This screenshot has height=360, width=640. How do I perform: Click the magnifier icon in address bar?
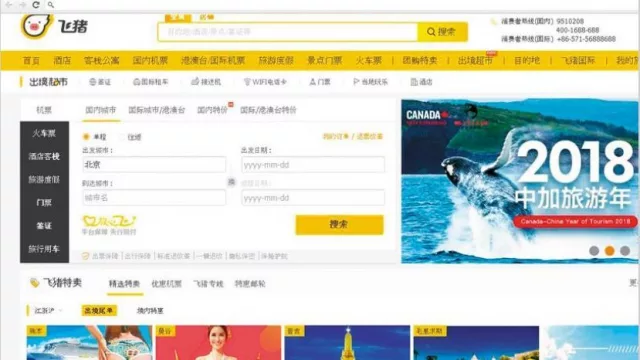point(51,5)
